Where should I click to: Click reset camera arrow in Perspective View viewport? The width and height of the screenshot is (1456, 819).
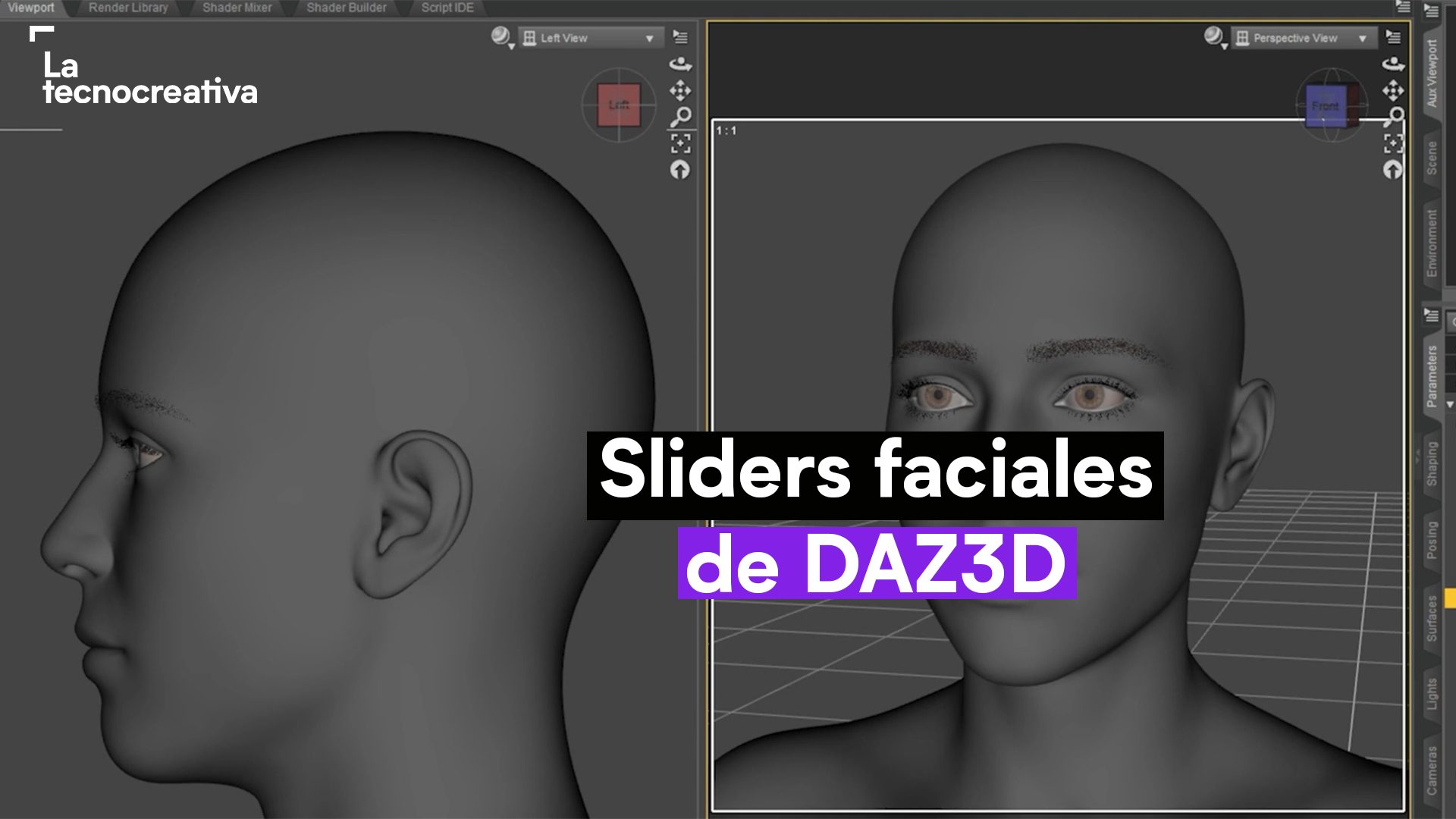(1393, 170)
